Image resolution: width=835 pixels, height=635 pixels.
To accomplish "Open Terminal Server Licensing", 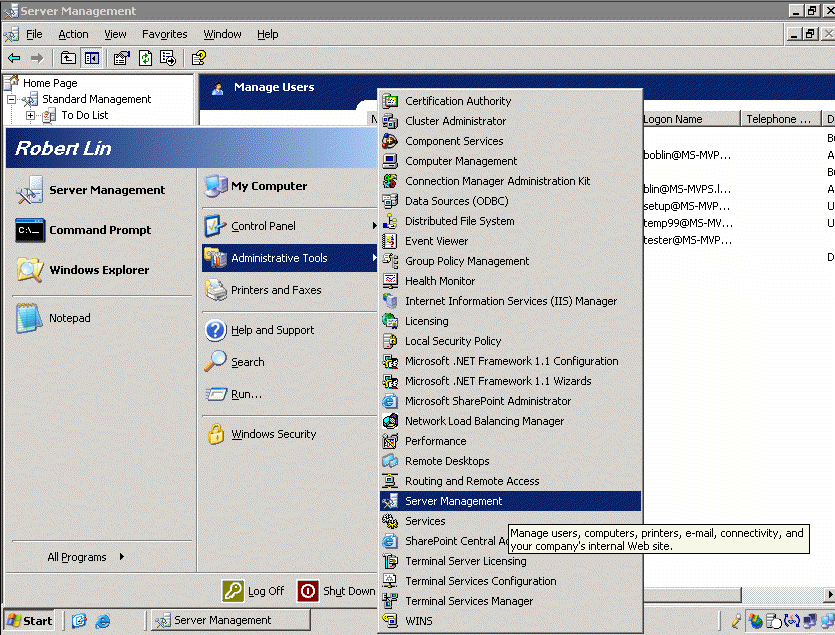I will click(x=510, y=561).
